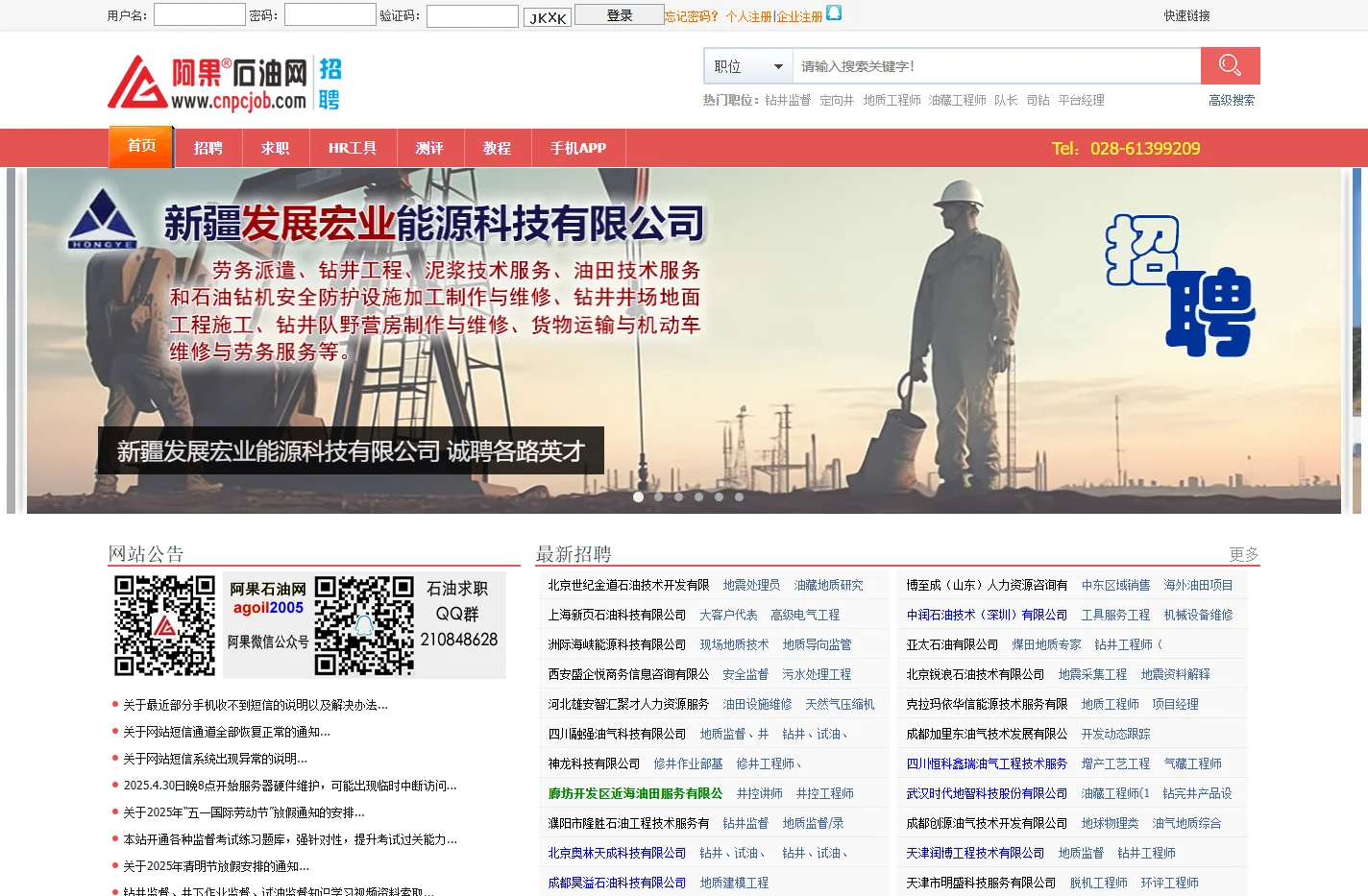Open the 职位 search category dropdown
Screen dimensions: 1368x896
point(748,66)
